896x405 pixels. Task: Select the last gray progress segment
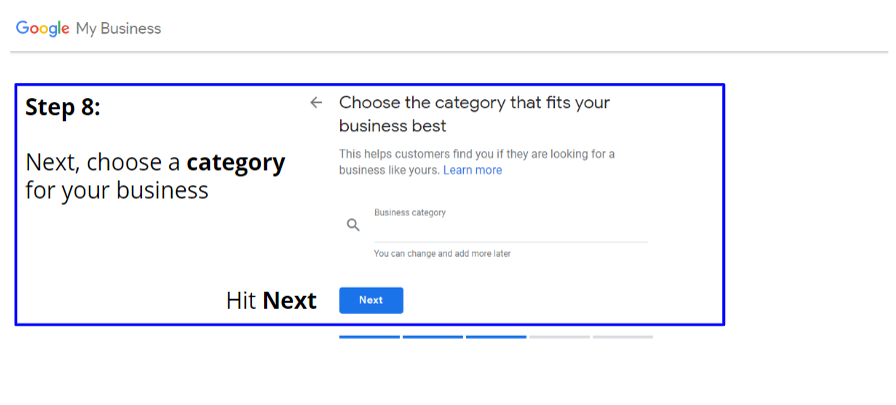623,337
